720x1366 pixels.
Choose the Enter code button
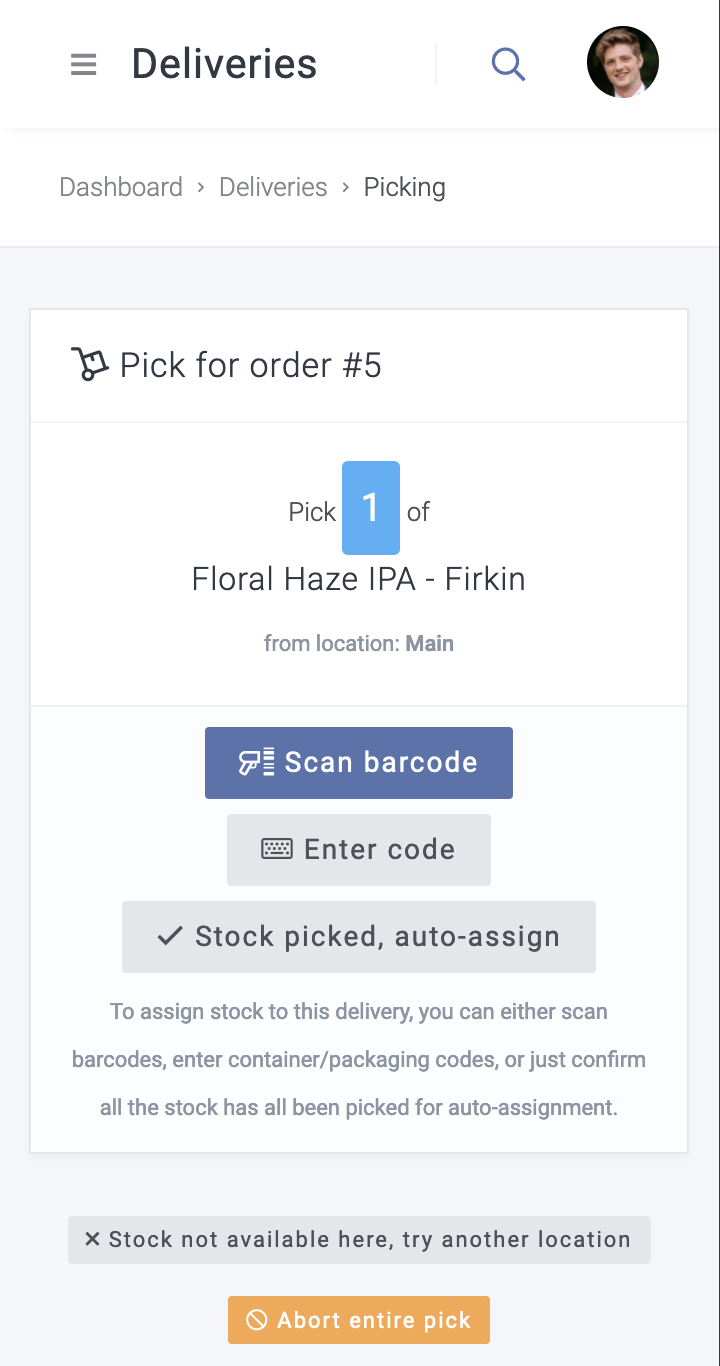pos(359,850)
